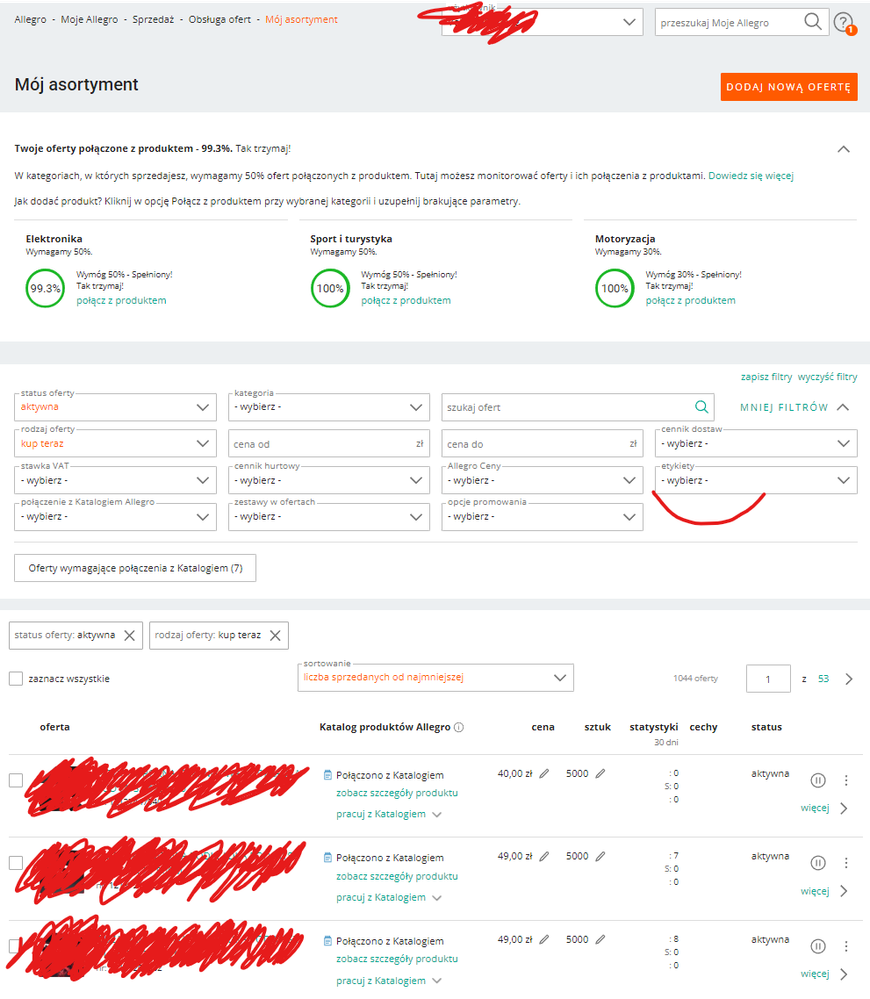Click the 'cena od' input field
This screenshot has height=999, width=870.
point(325,444)
